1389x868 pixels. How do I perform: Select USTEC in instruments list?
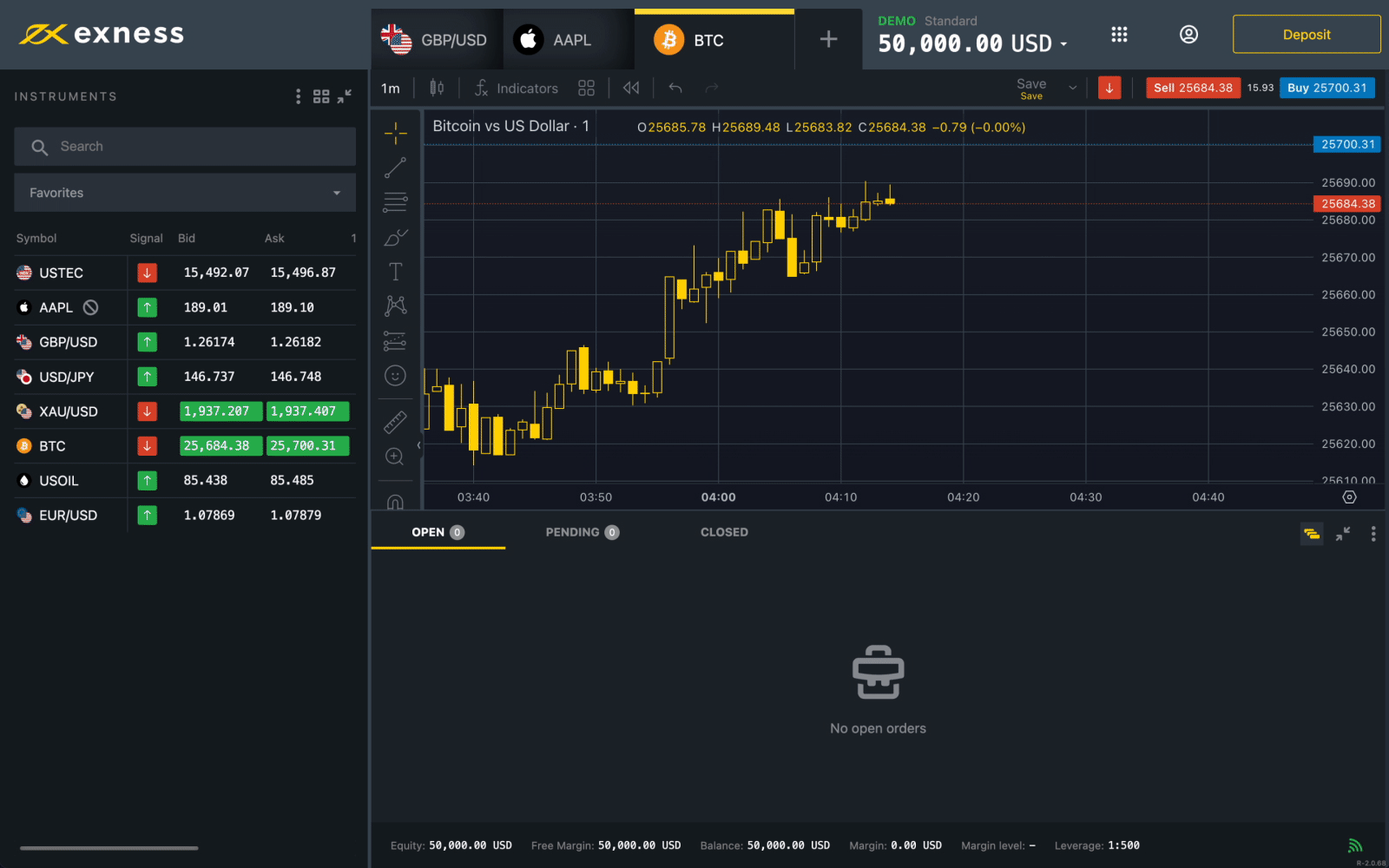pyautogui.click(x=185, y=273)
